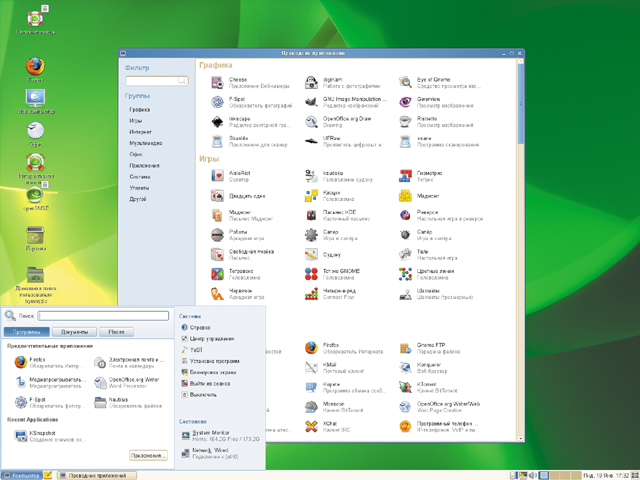Viewport: 640px width, 480px height.
Task: Open System Monitor status entry
Action: pyautogui.click(x=220, y=436)
